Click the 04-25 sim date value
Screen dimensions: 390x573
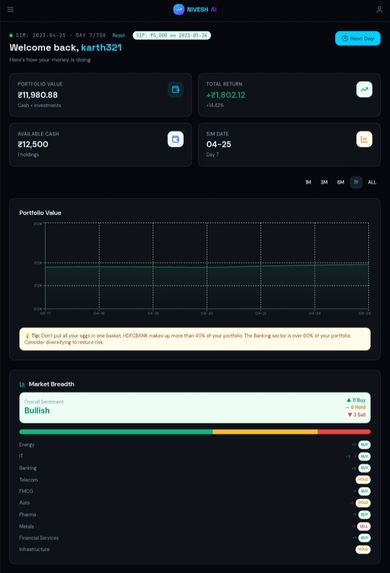219,144
